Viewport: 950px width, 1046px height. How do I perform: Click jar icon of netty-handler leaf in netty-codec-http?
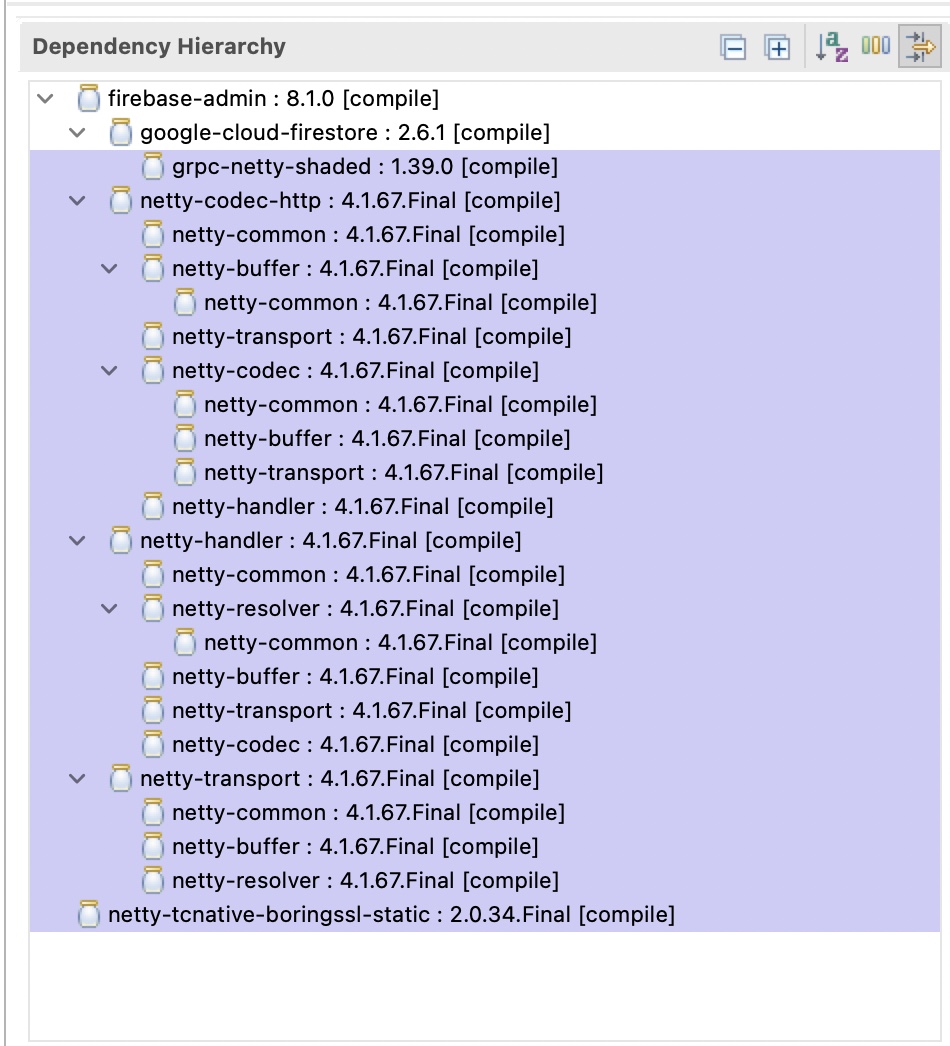click(153, 506)
